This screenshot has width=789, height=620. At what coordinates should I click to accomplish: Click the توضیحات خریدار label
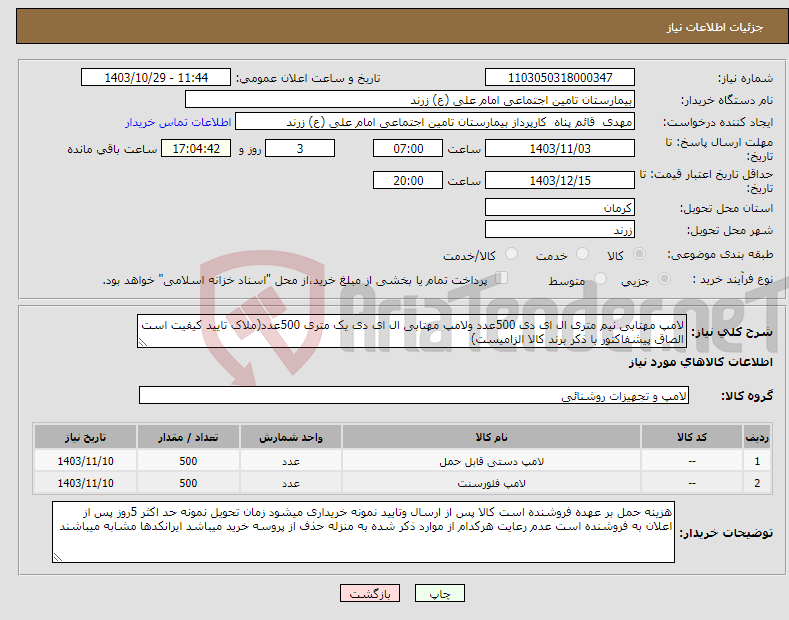click(x=726, y=532)
